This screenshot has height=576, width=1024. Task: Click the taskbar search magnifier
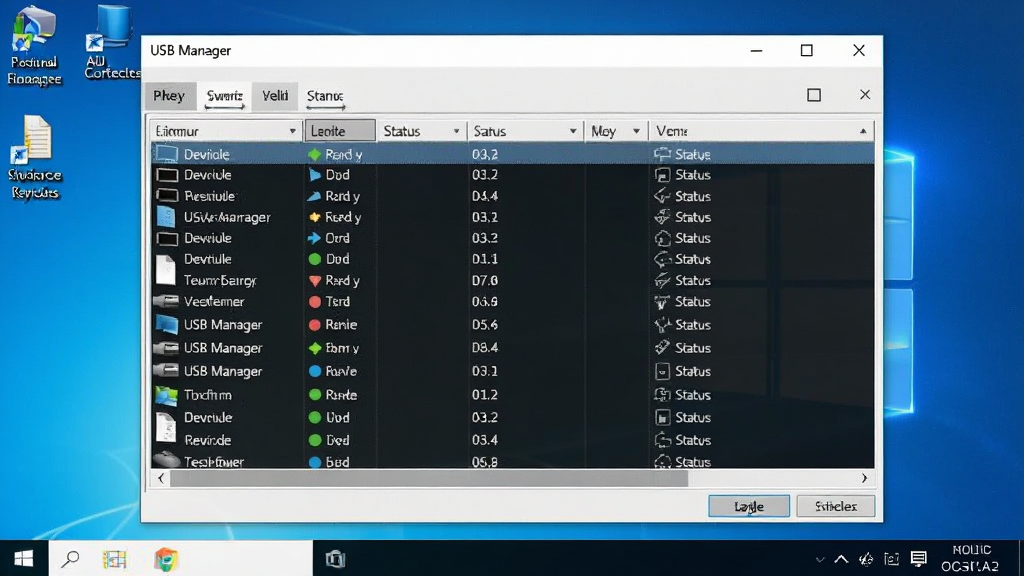point(70,558)
